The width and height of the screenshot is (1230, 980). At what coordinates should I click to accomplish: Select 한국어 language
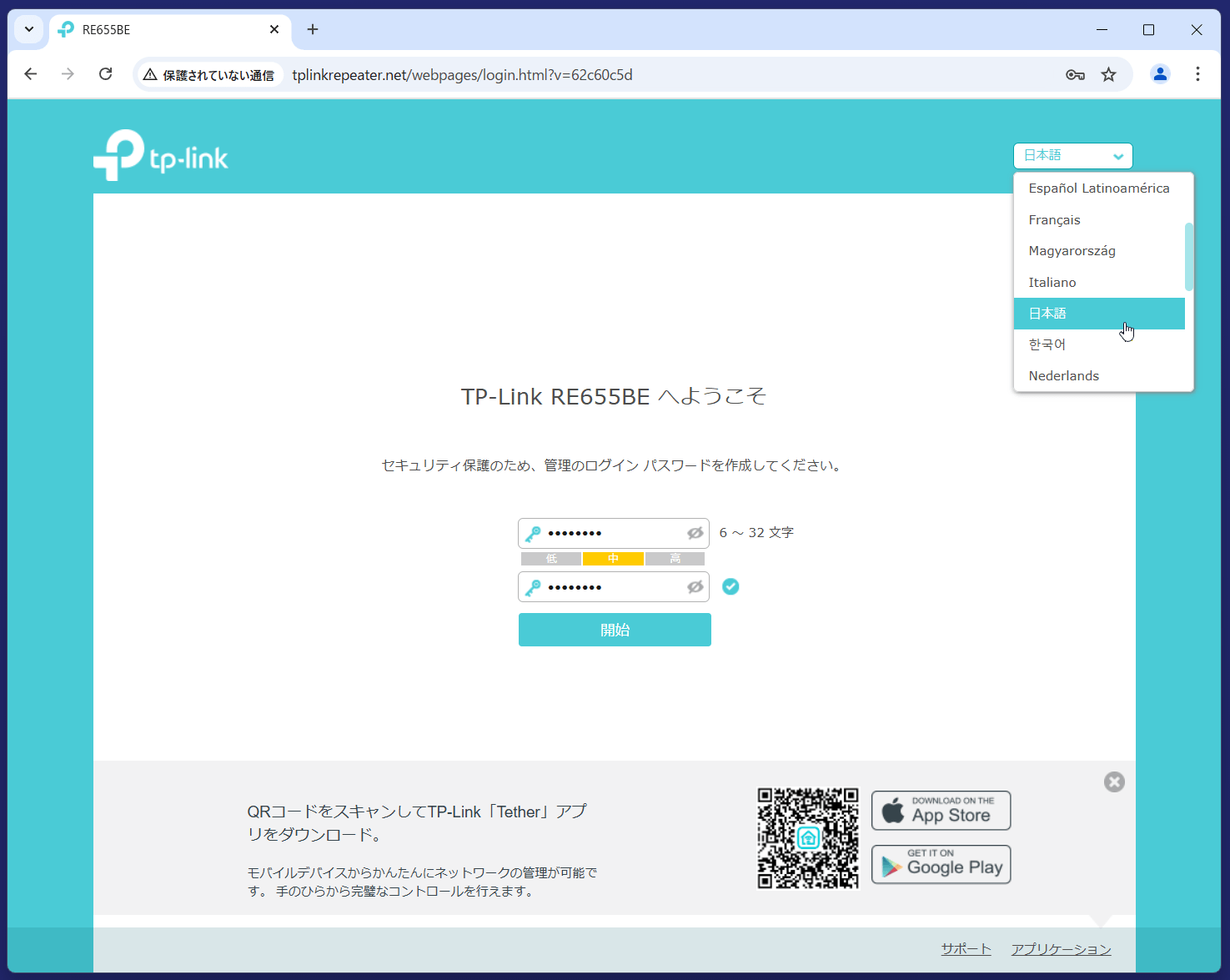[1099, 344]
